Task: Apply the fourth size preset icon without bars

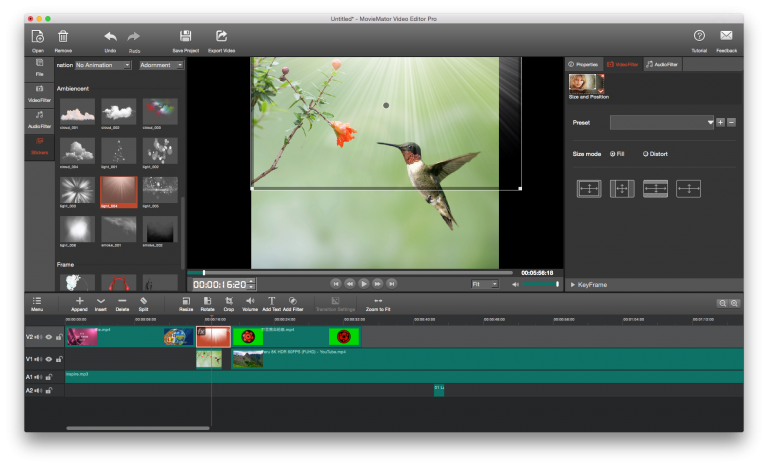Action: [688, 189]
